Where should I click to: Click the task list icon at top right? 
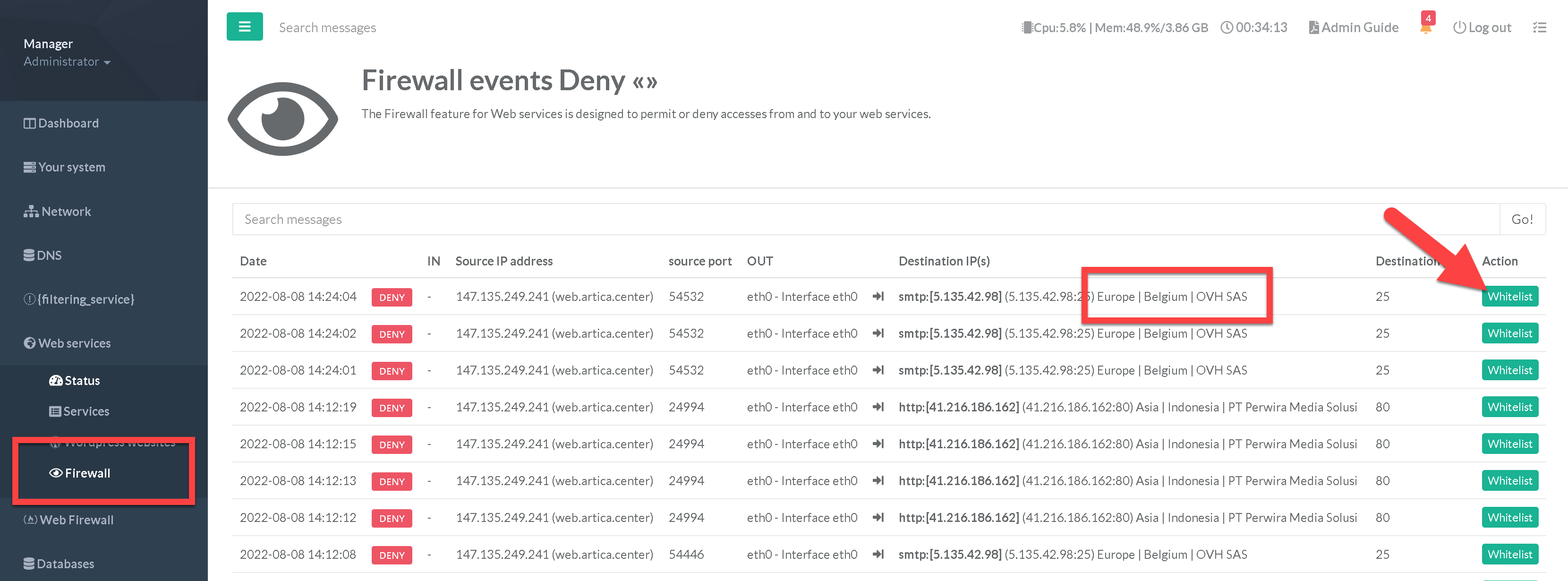click(1539, 27)
